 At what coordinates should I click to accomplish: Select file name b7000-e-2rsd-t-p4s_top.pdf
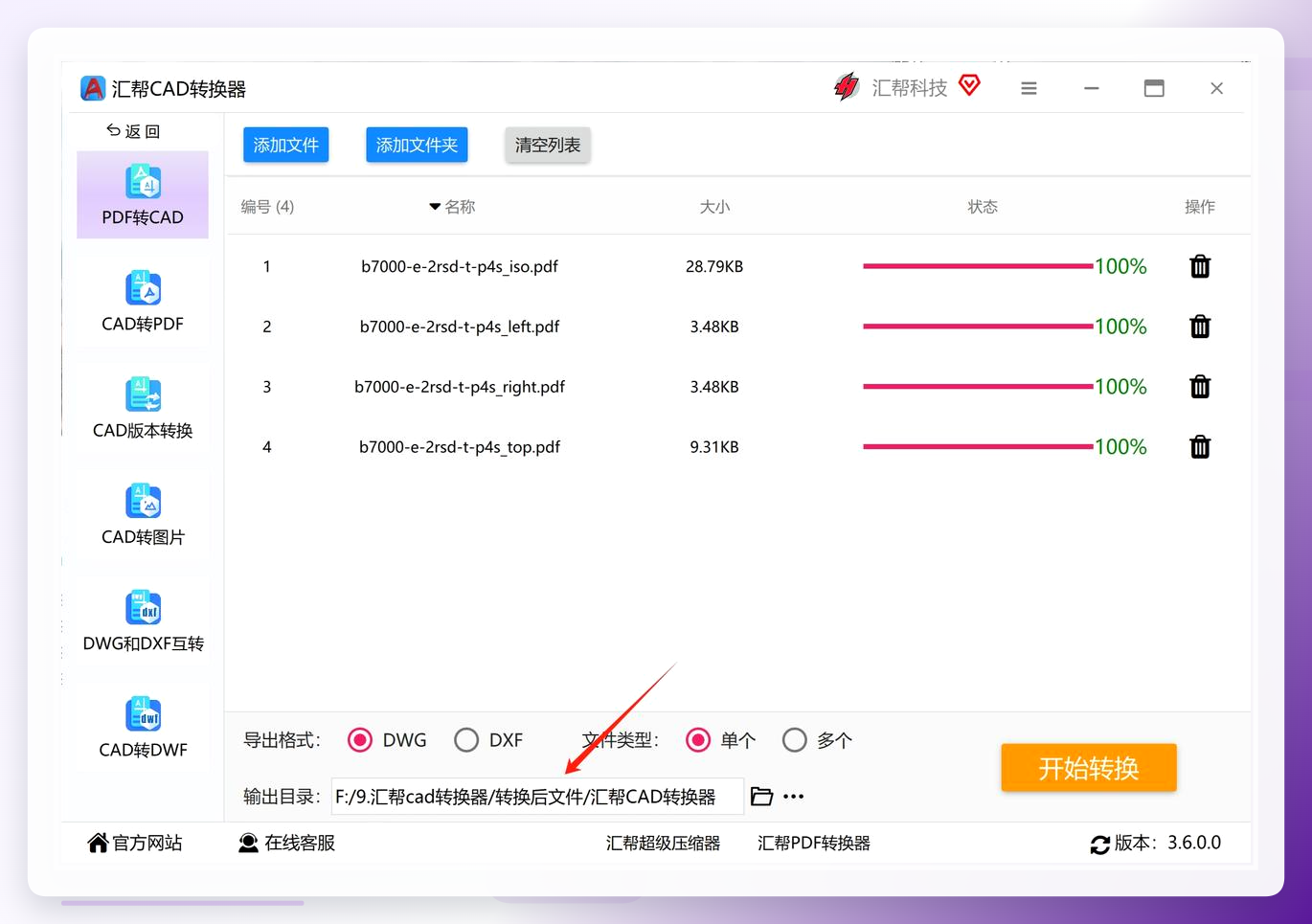[460, 447]
